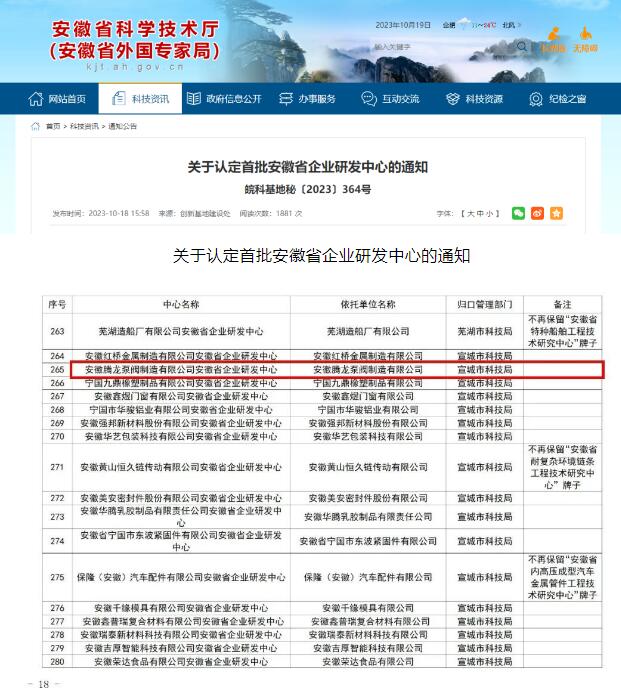This screenshot has width=621, height=690.
Task: Click row number 280
Action: click(57, 662)
